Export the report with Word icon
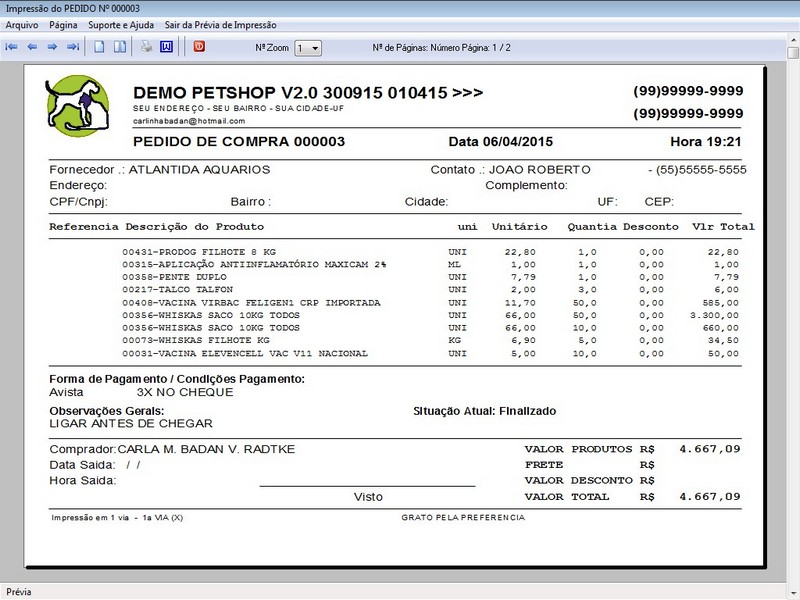 (x=166, y=47)
